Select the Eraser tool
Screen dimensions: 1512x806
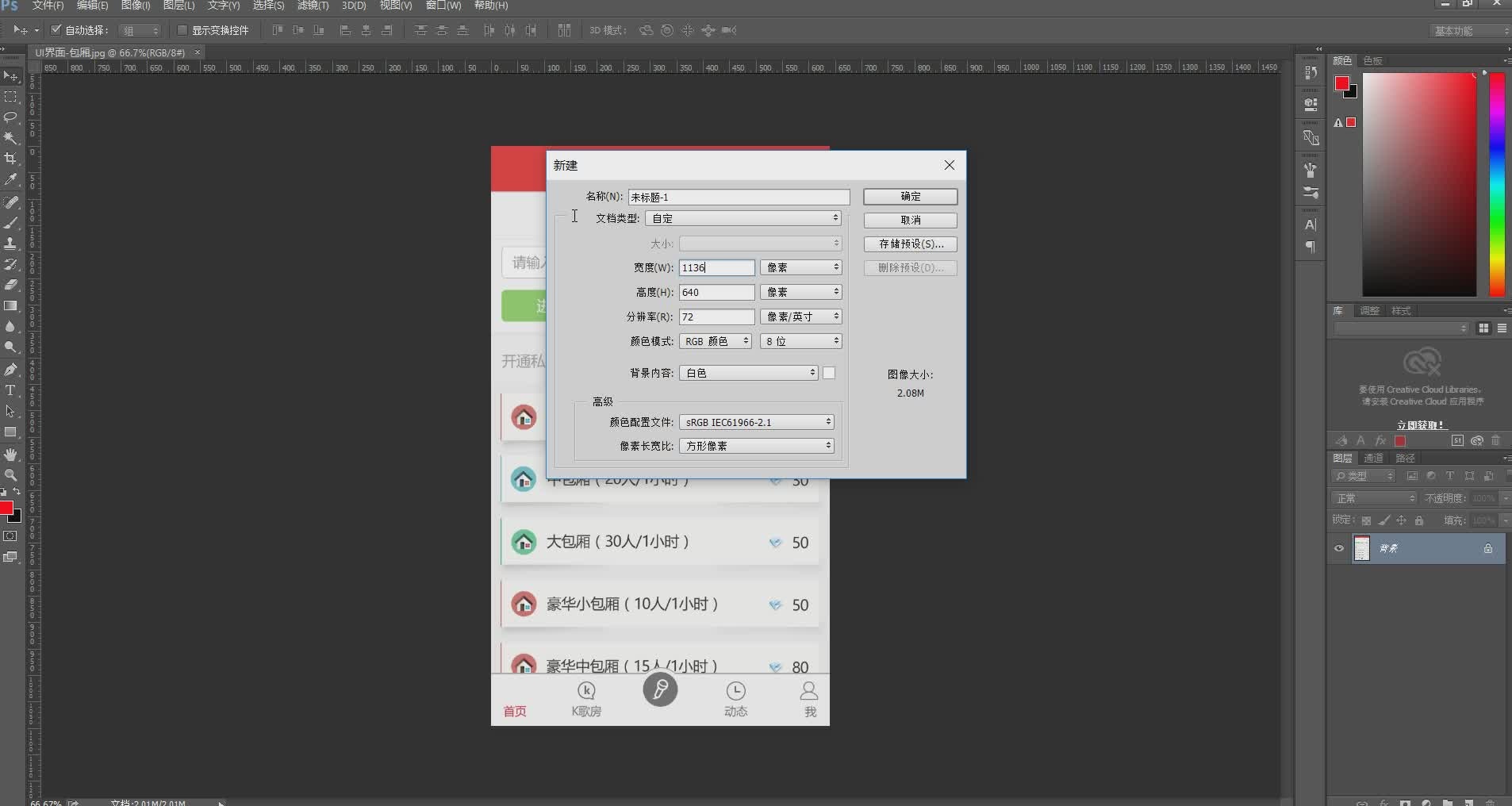point(11,285)
